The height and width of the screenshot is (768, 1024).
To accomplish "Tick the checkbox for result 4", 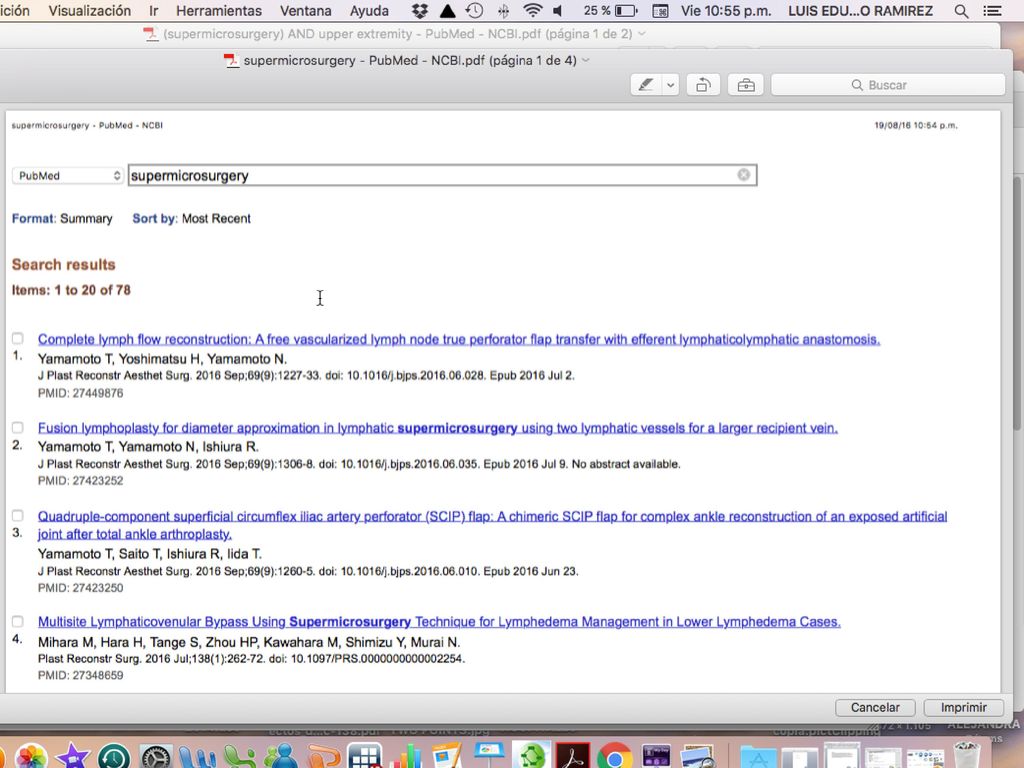I will pyautogui.click(x=18, y=622).
